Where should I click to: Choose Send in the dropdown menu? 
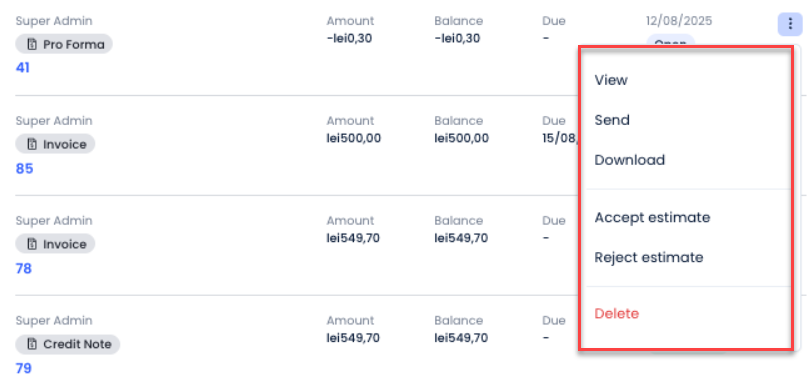click(x=612, y=120)
